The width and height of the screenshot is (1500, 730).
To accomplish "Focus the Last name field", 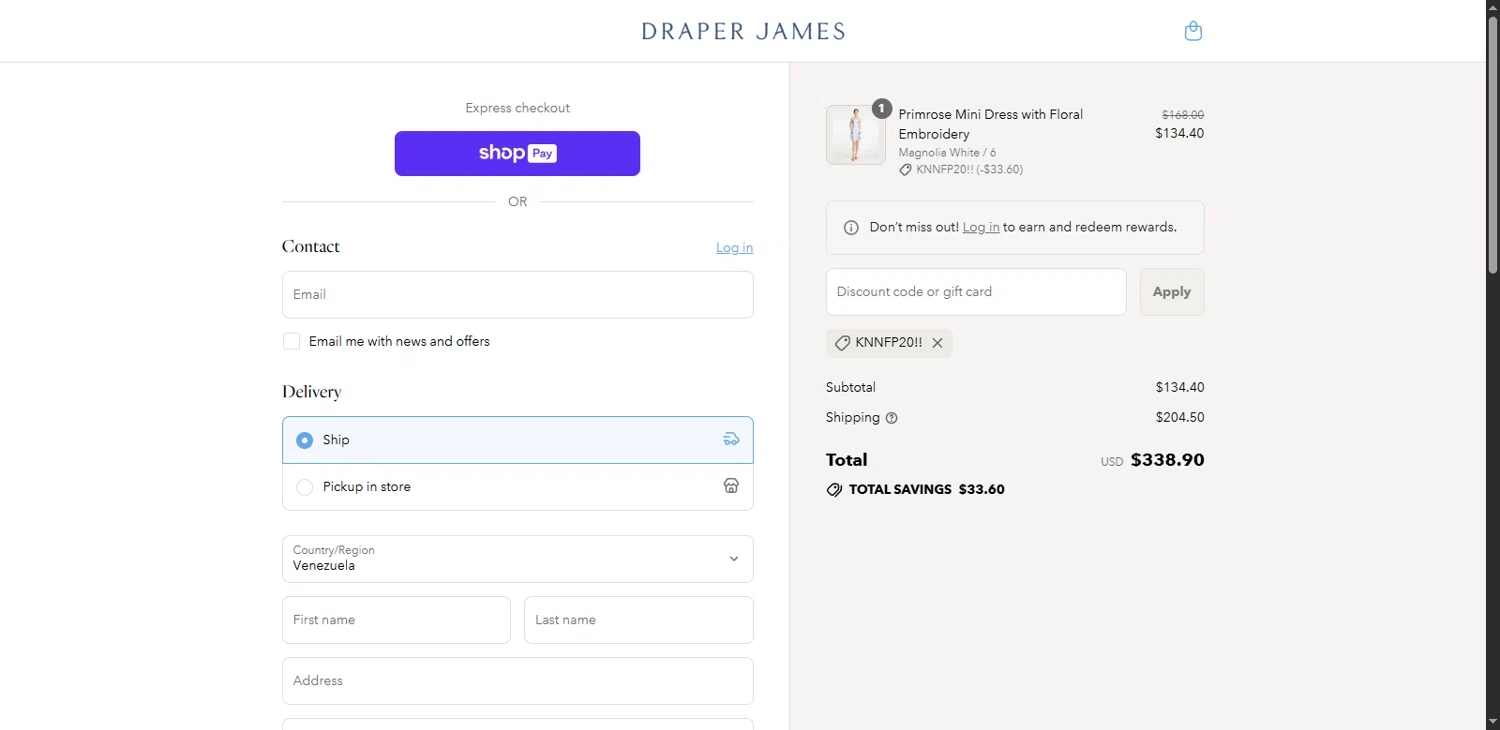I will (x=638, y=620).
